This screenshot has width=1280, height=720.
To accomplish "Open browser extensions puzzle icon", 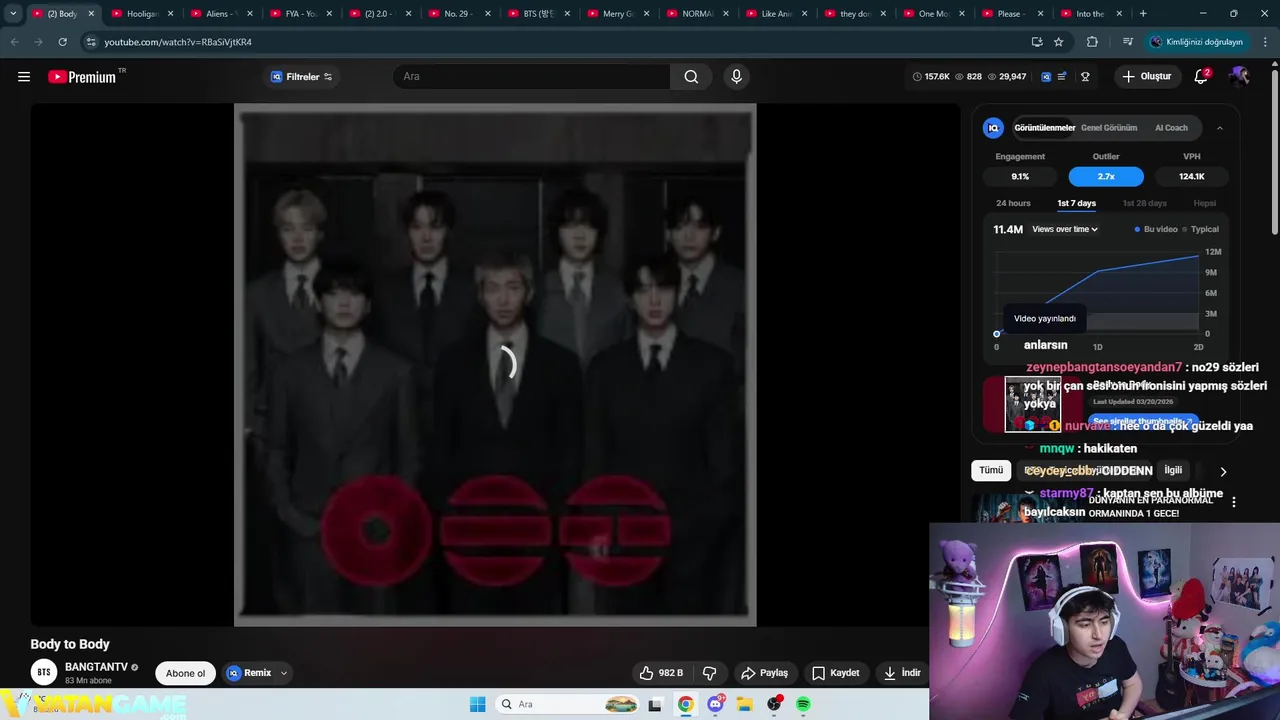I will pyautogui.click(x=1092, y=42).
